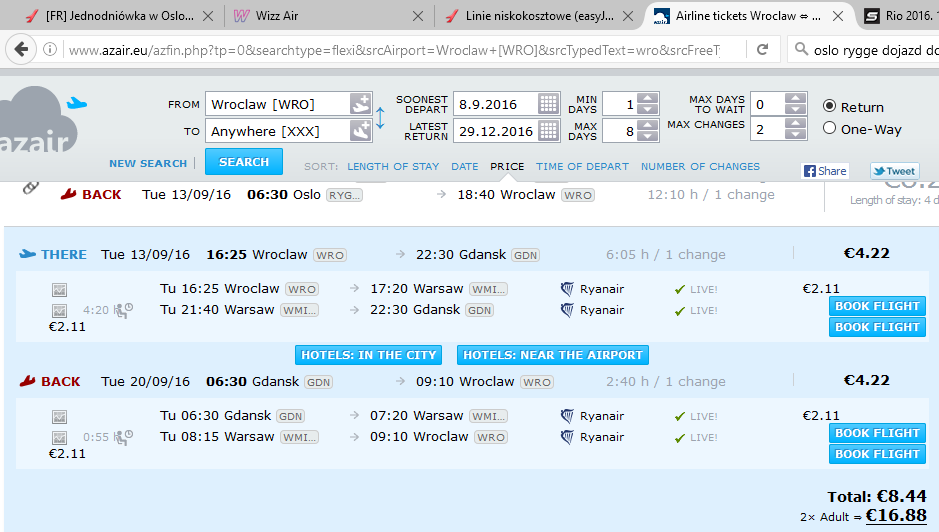939x532 pixels.
Task: Book flight Gdansk to Warsaw 06:30
Action: tap(877, 433)
